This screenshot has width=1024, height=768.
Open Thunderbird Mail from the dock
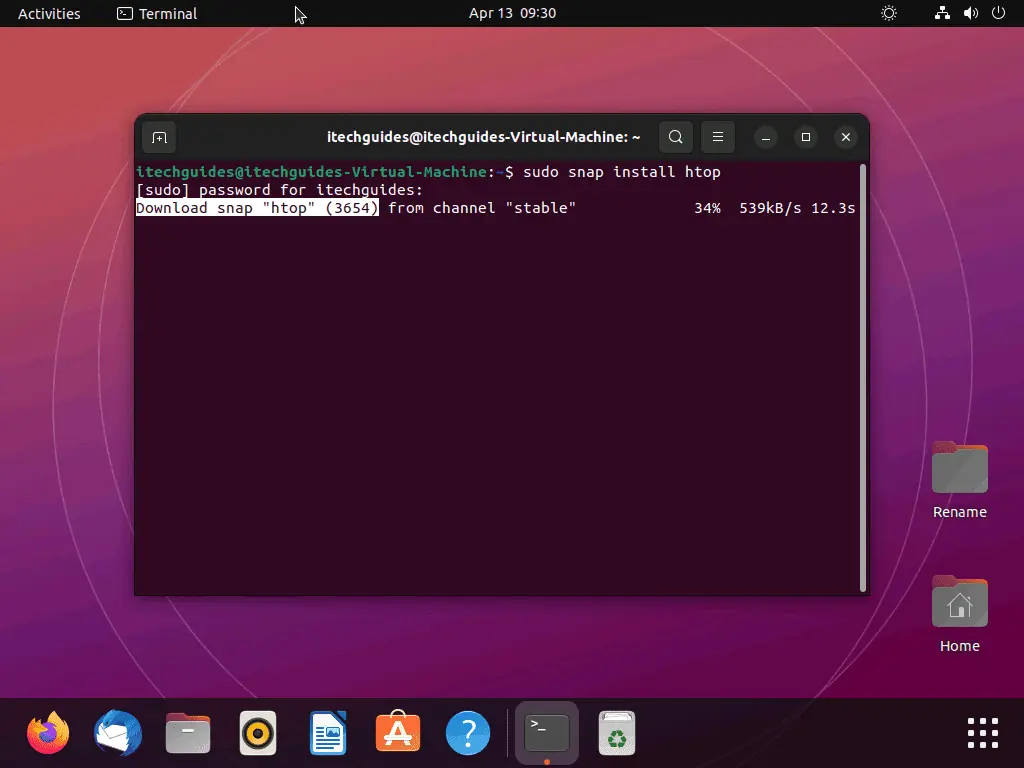[x=118, y=734]
